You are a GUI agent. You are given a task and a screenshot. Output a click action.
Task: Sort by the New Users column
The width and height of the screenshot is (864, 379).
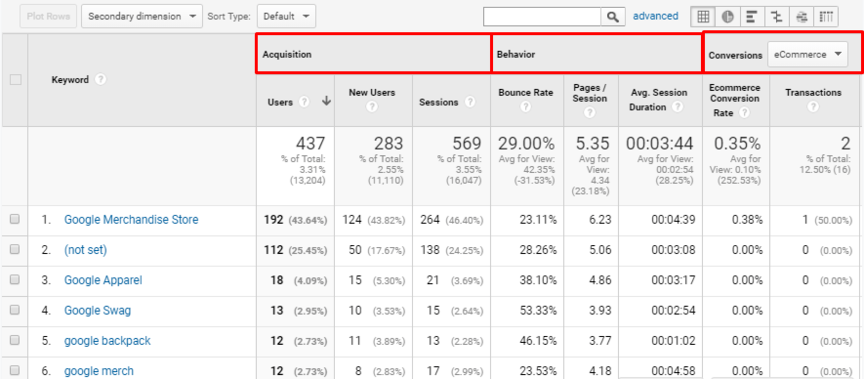[x=372, y=93]
